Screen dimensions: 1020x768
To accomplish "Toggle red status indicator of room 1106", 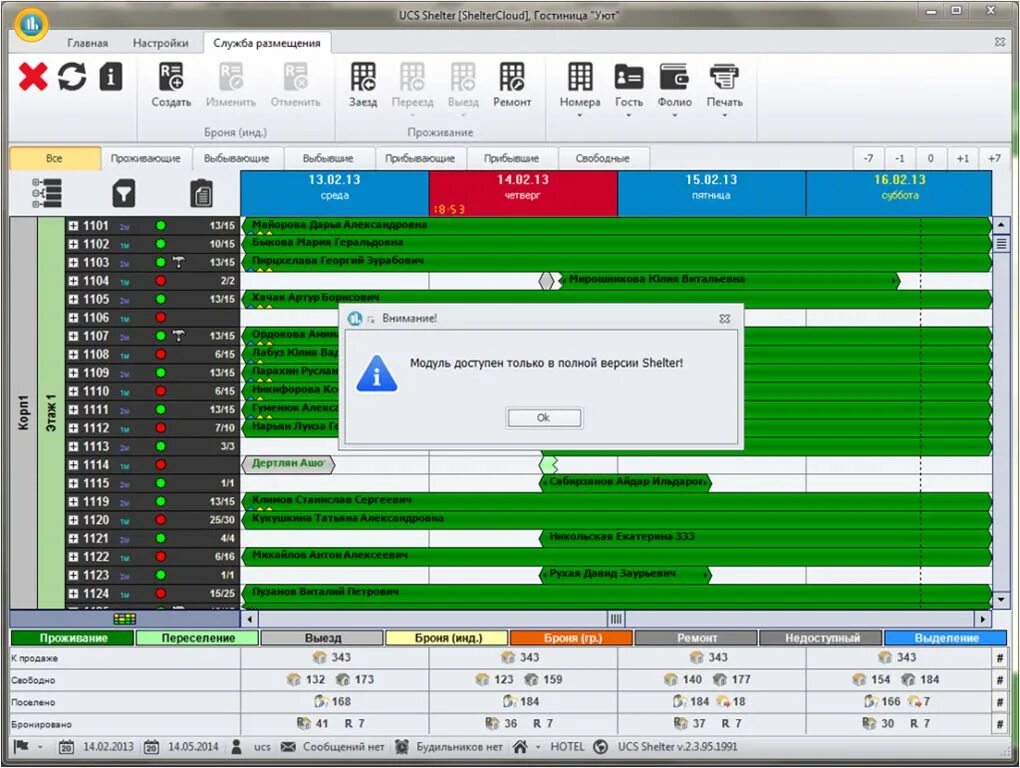I will pyautogui.click(x=161, y=318).
